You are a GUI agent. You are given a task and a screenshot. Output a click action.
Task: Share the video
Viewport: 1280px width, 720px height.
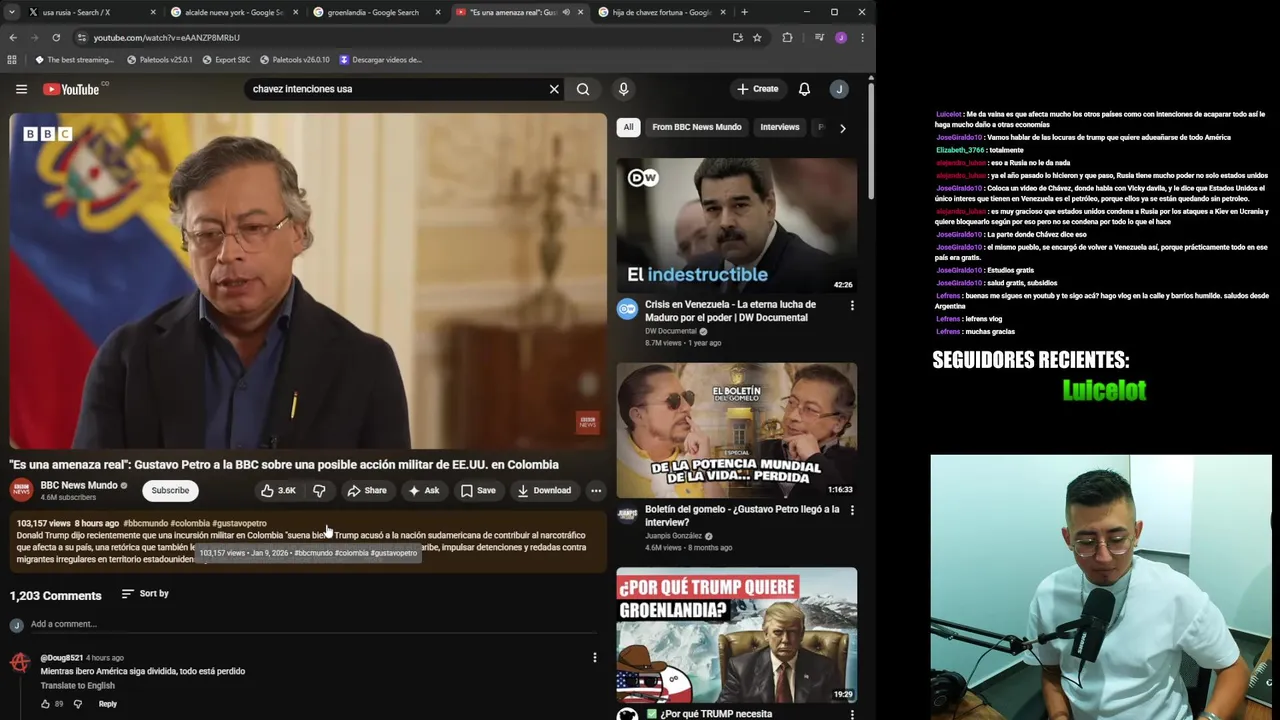[x=366, y=490]
